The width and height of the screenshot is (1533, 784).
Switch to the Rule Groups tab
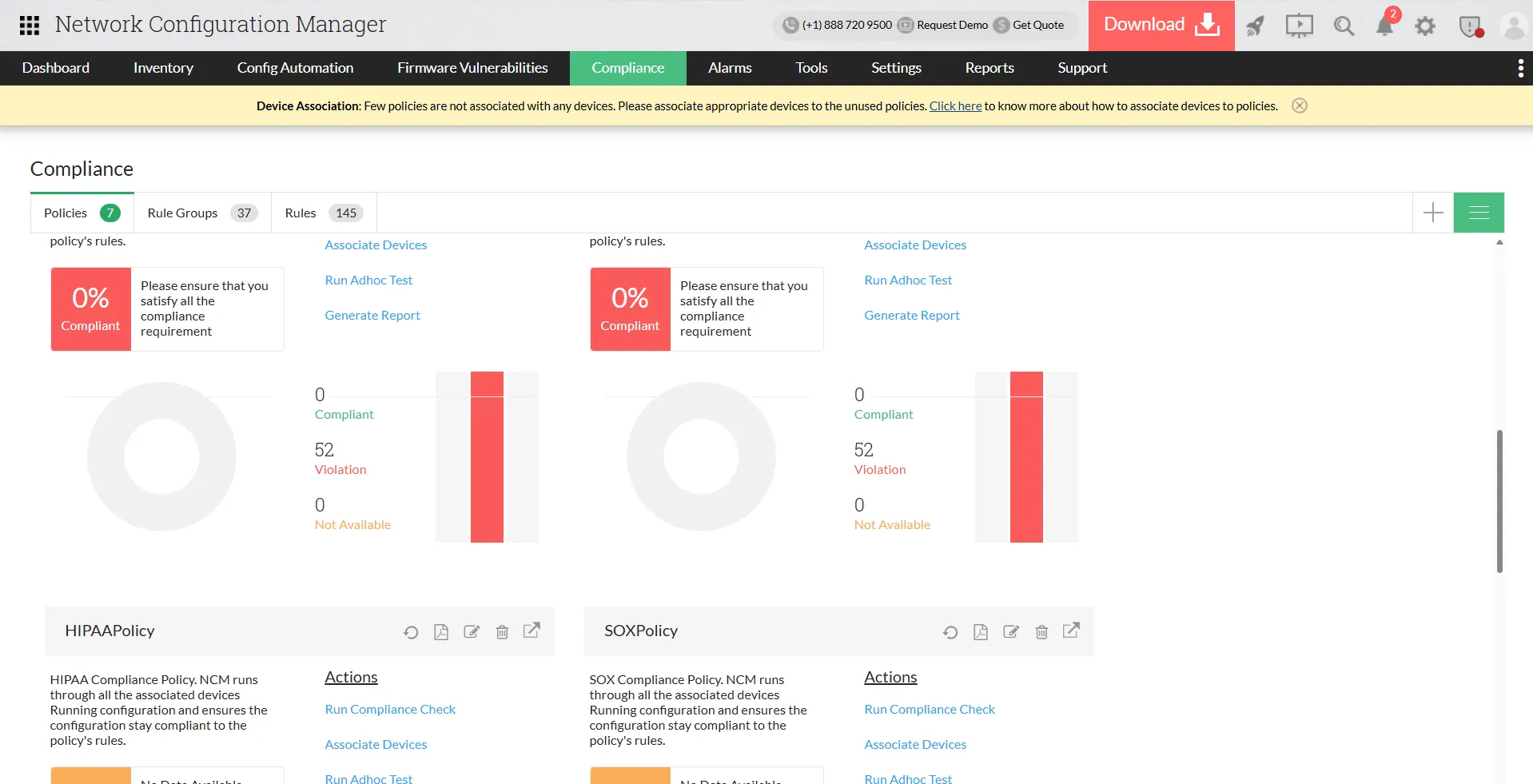(202, 213)
